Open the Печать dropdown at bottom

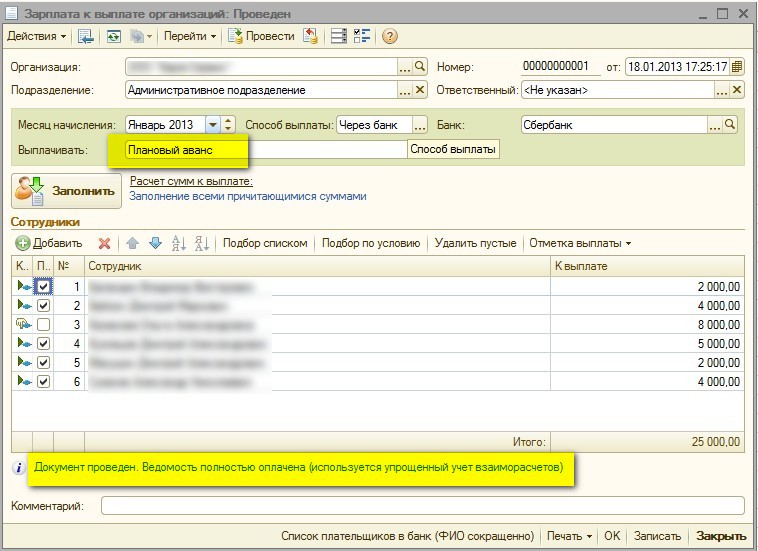(571, 536)
